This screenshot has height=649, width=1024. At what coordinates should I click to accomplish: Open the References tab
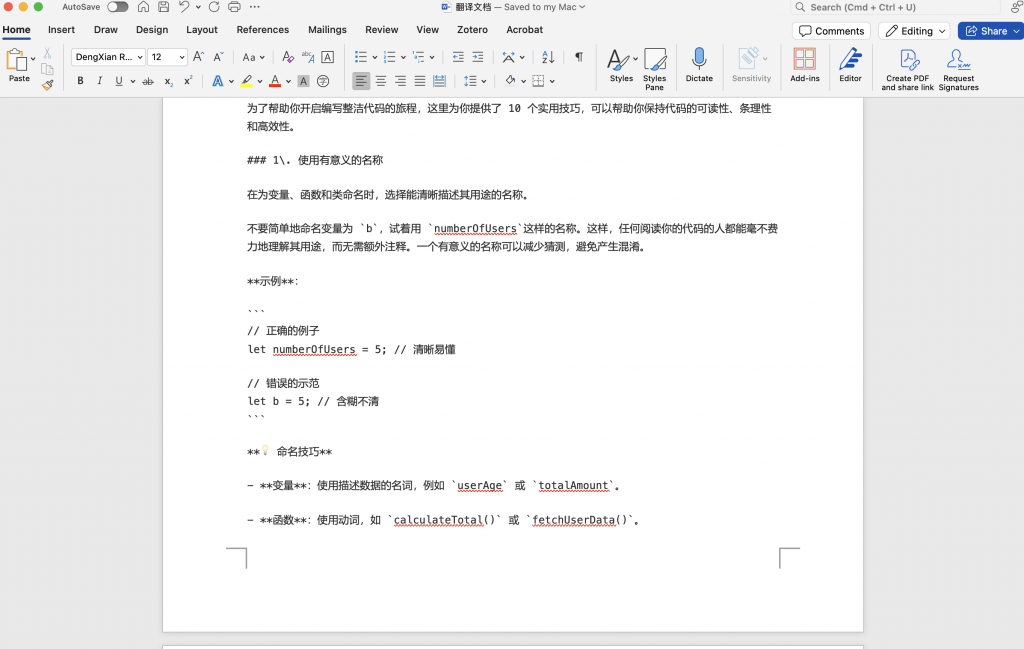pos(263,29)
